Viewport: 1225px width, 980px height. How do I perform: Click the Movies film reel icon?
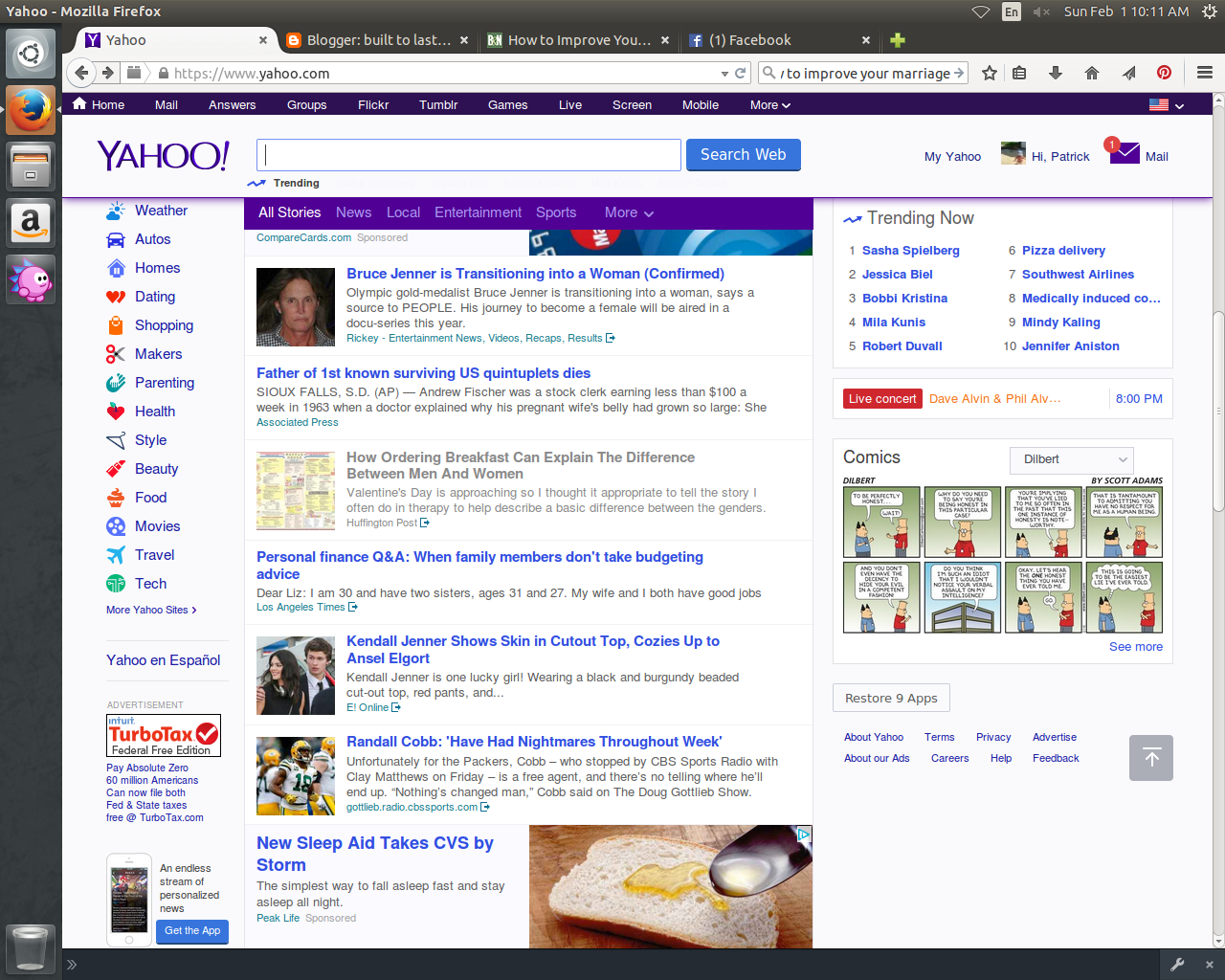pyautogui.click(x=116, y=526)
